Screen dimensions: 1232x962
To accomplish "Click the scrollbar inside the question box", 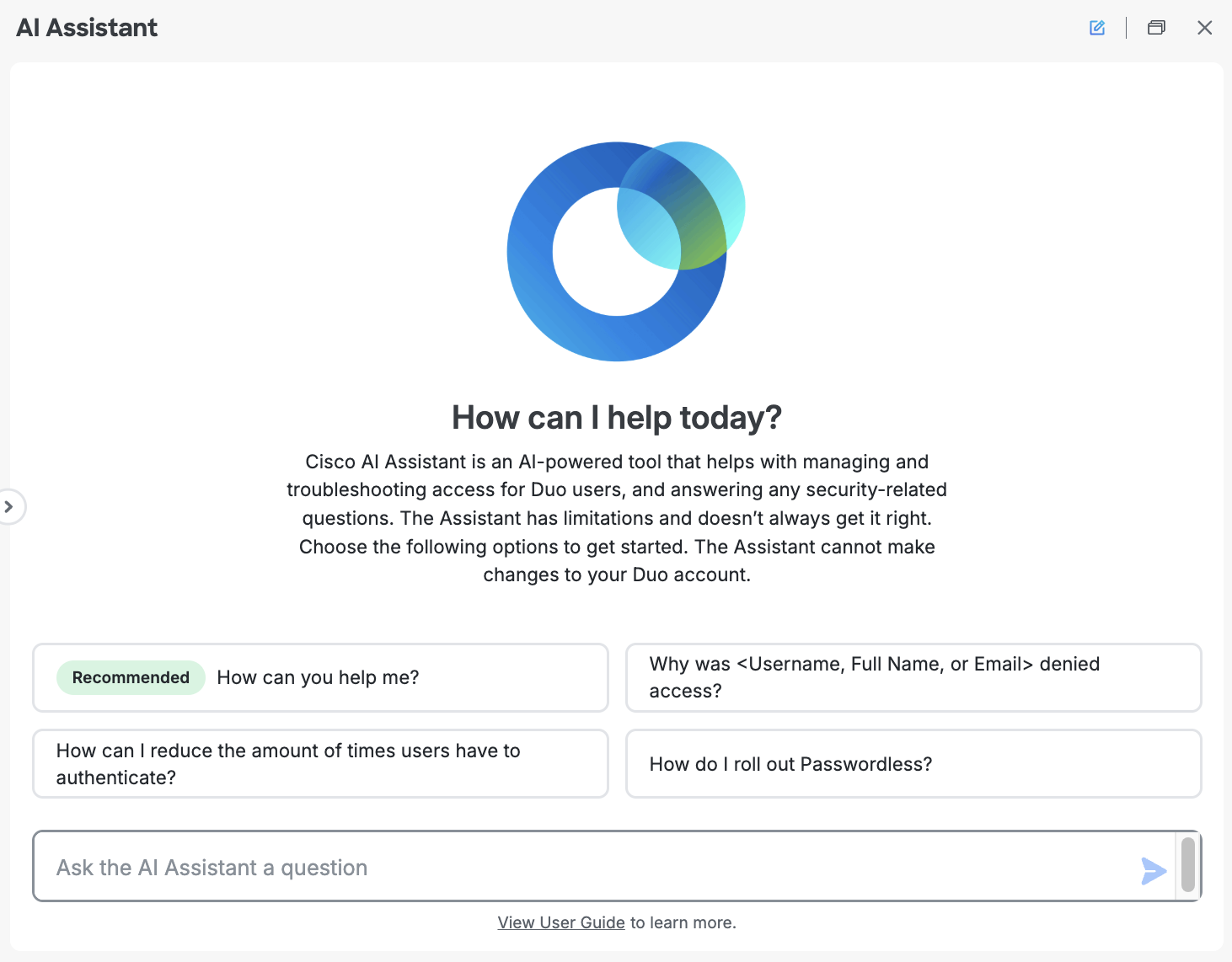I will (1188, 864).
